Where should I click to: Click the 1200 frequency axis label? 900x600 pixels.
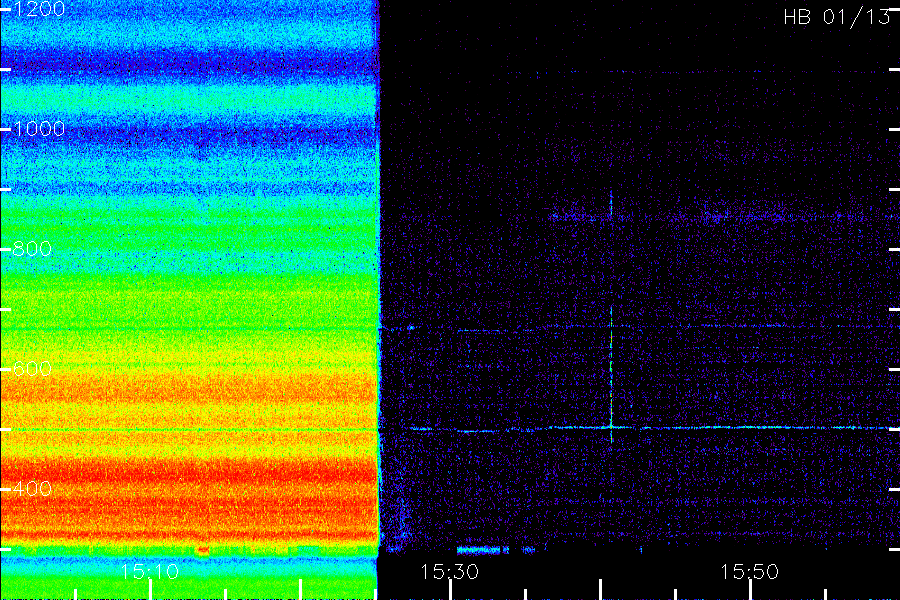38,9
